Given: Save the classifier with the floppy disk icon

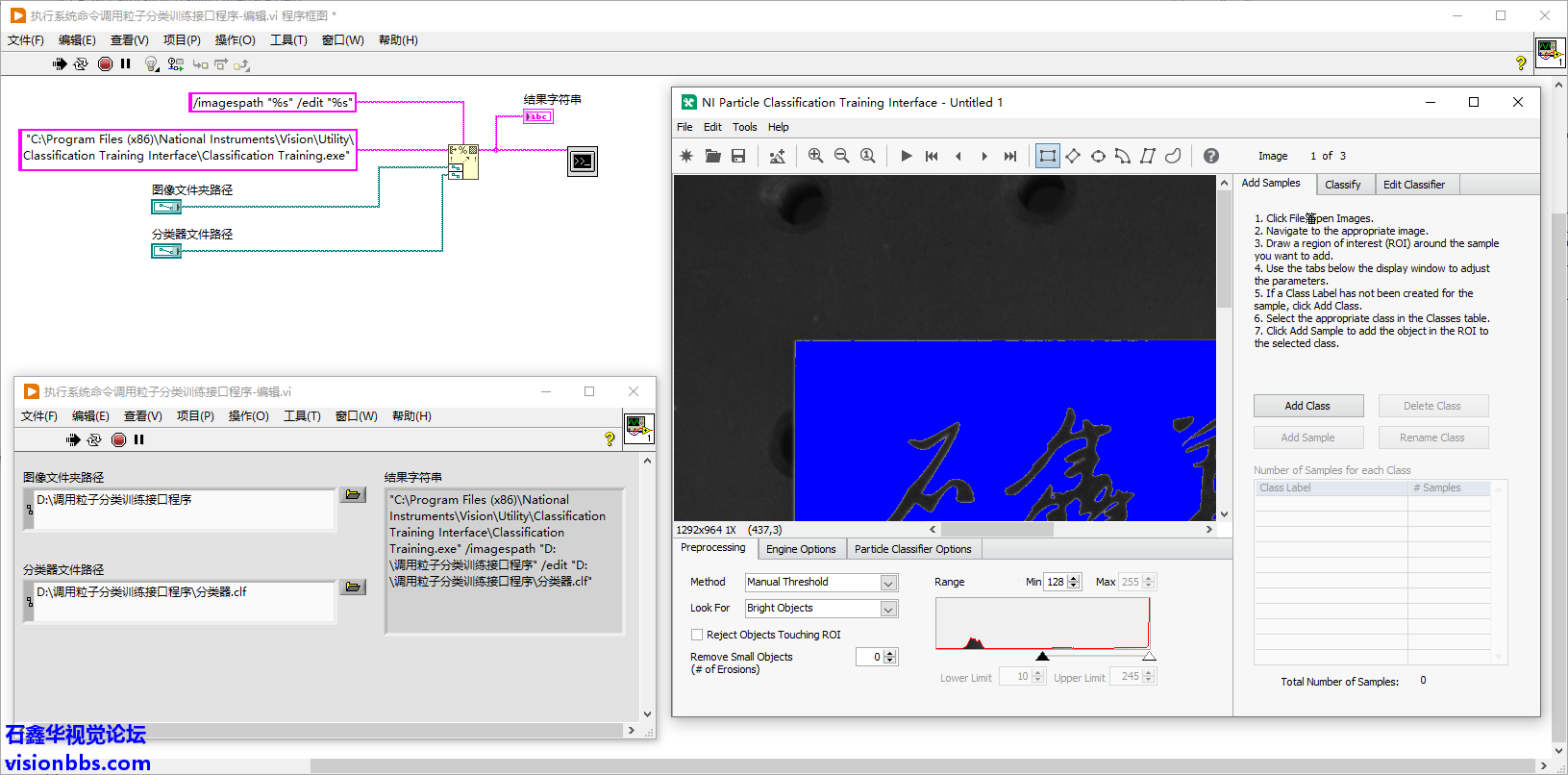Looking at the screenshot, I should pyautogui.click(x=738, y=156).
